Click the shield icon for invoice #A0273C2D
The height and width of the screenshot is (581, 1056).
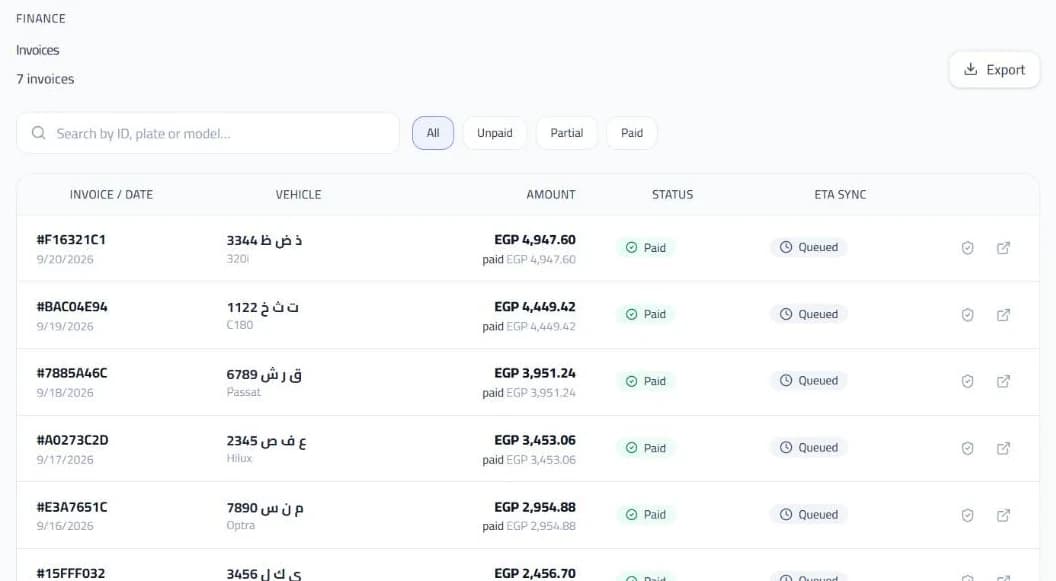[x=967, y=448]
